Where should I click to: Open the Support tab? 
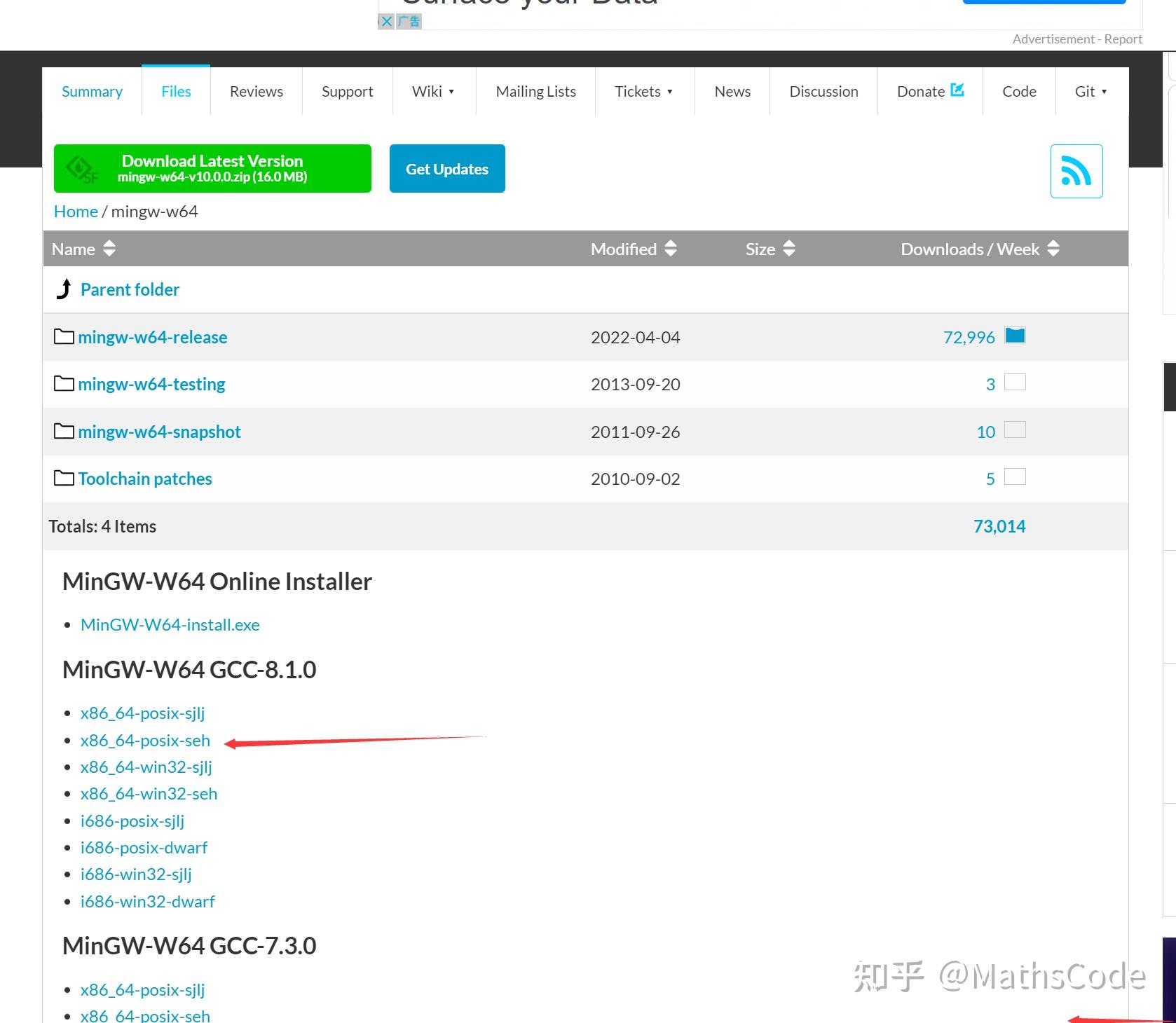(347, 91)
